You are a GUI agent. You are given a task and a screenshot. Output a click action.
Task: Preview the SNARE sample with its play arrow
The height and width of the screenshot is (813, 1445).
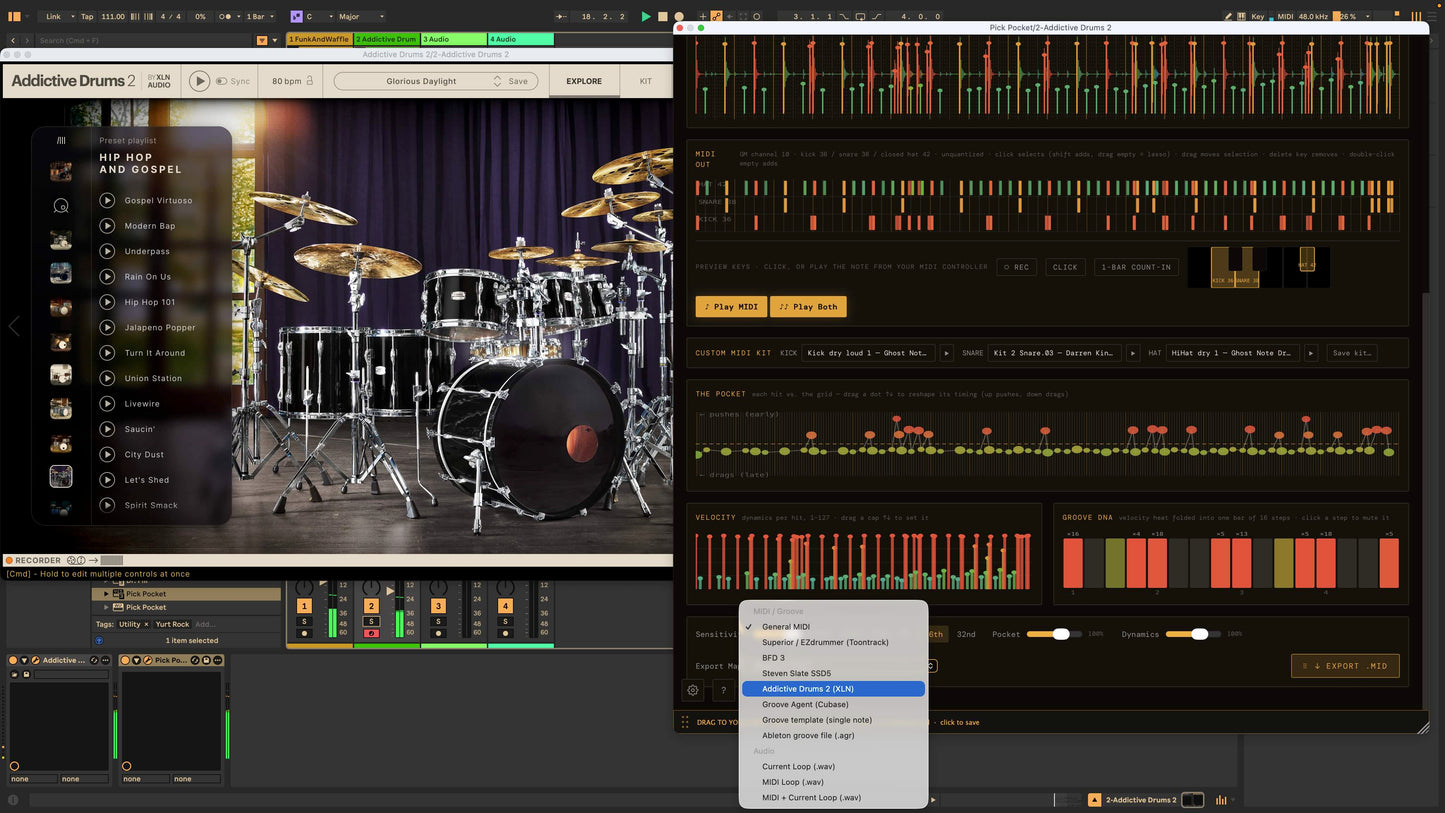tap(1133, 353)
